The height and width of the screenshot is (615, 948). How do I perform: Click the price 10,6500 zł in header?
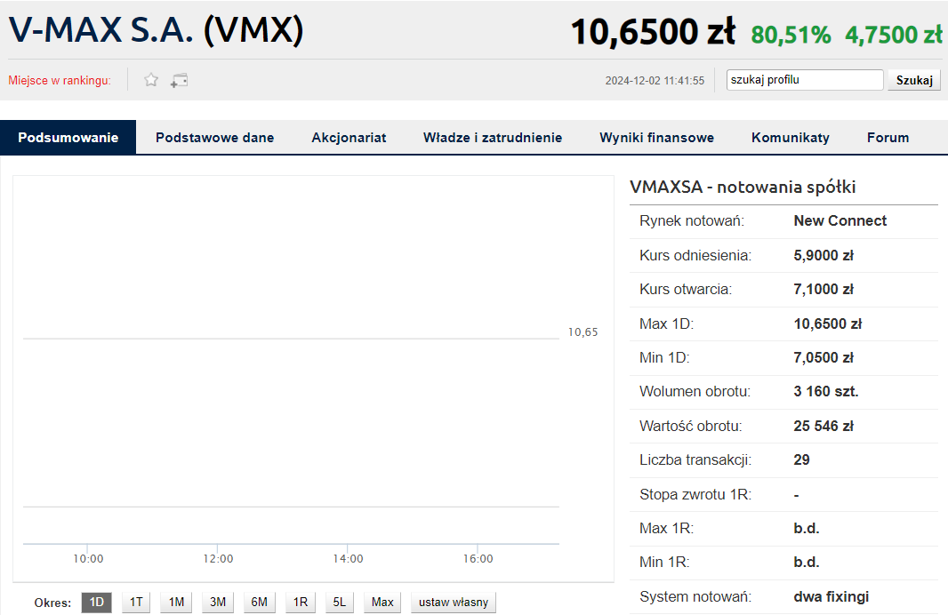pos(653,32)
